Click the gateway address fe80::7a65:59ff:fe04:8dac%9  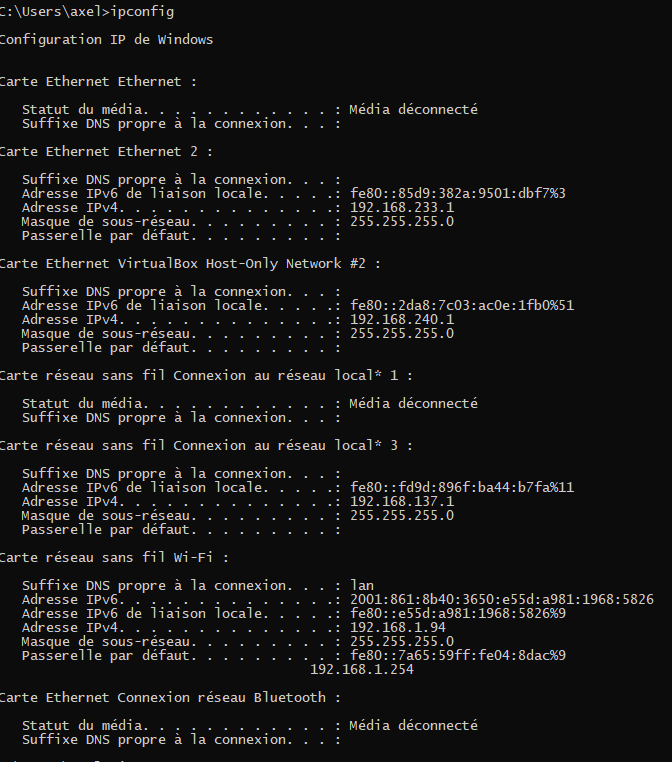point(458,655)
